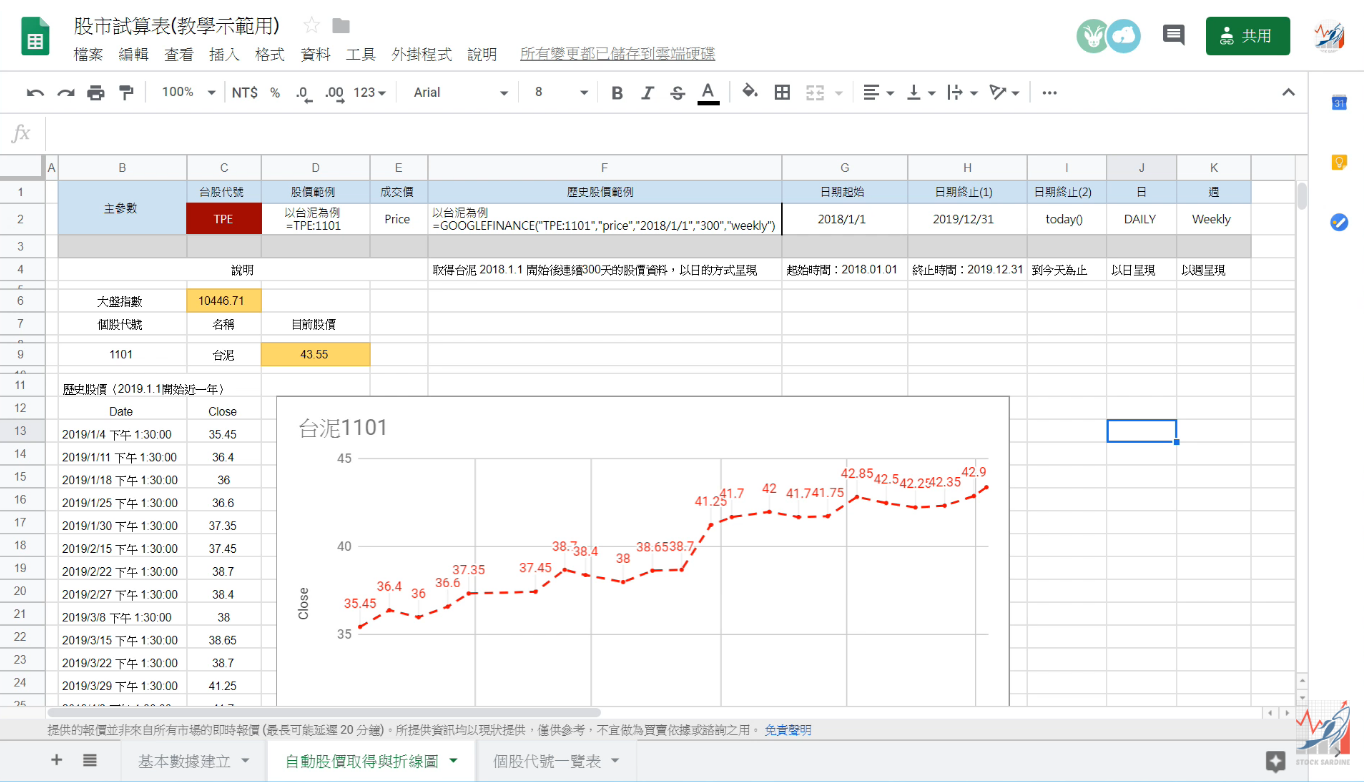Open Google Keep in the side panel
This screenshot has width=1364, height=782.
tap(1341, 160)
